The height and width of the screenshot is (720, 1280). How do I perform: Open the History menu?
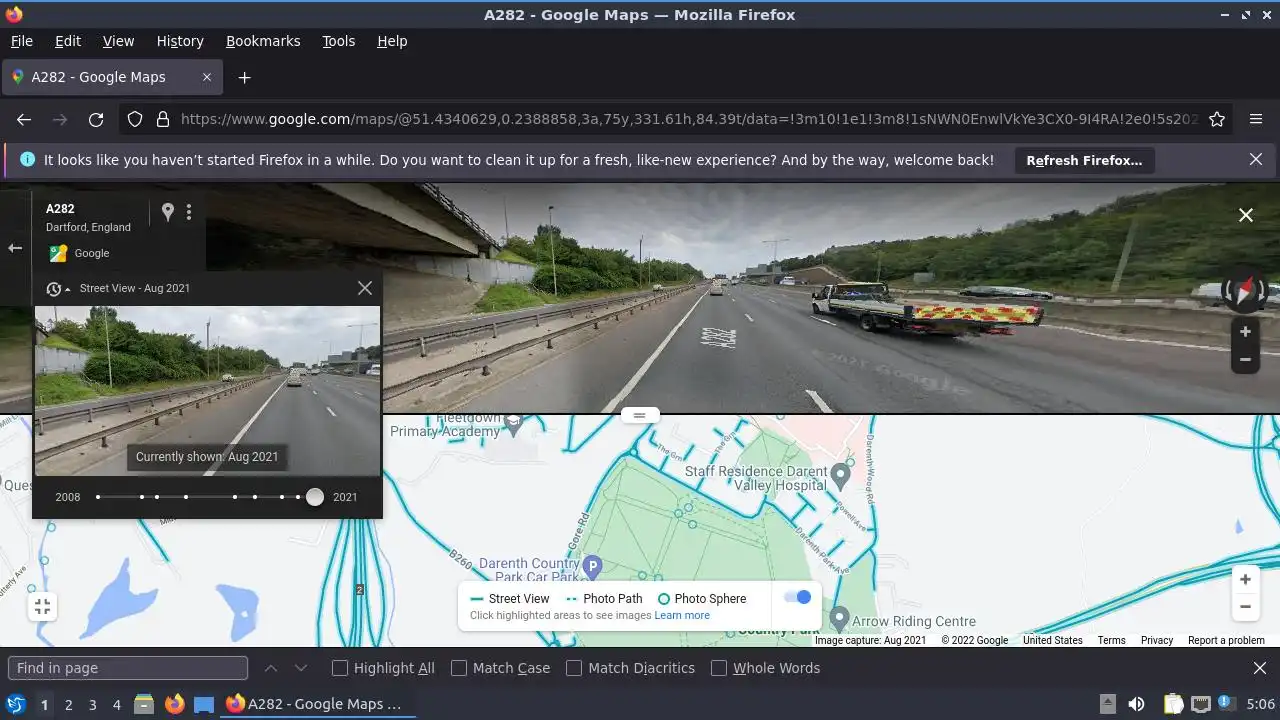(x=180, y=41)
